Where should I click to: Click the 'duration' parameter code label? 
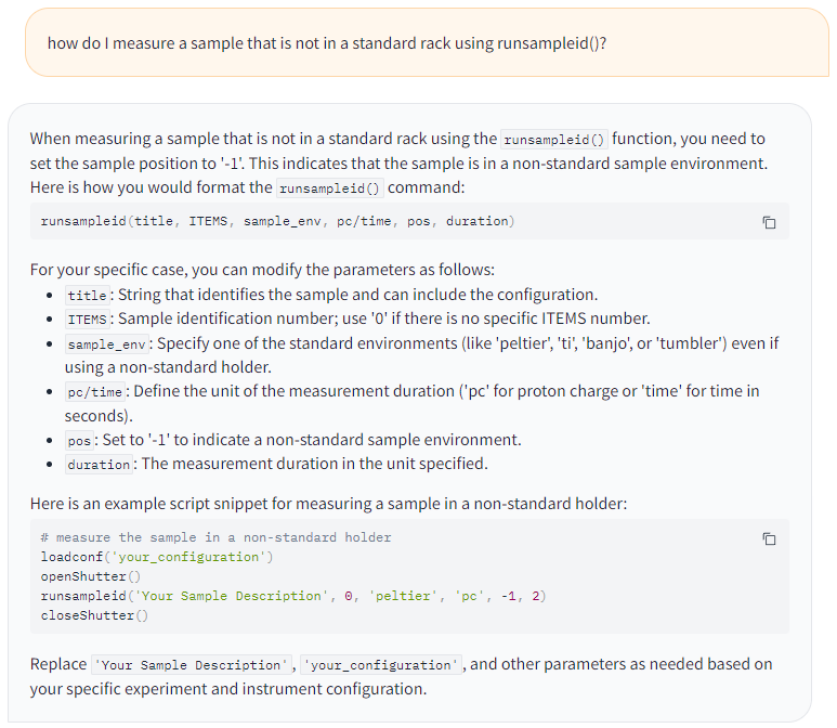click(99, 465)
